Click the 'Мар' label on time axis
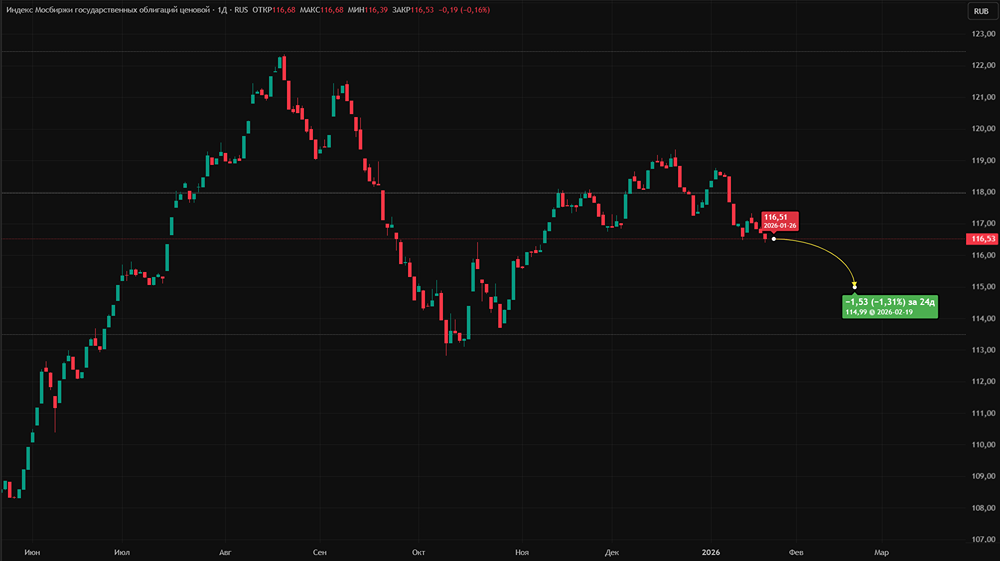This screenshot has height=561, width=1000. coord(881,552)
